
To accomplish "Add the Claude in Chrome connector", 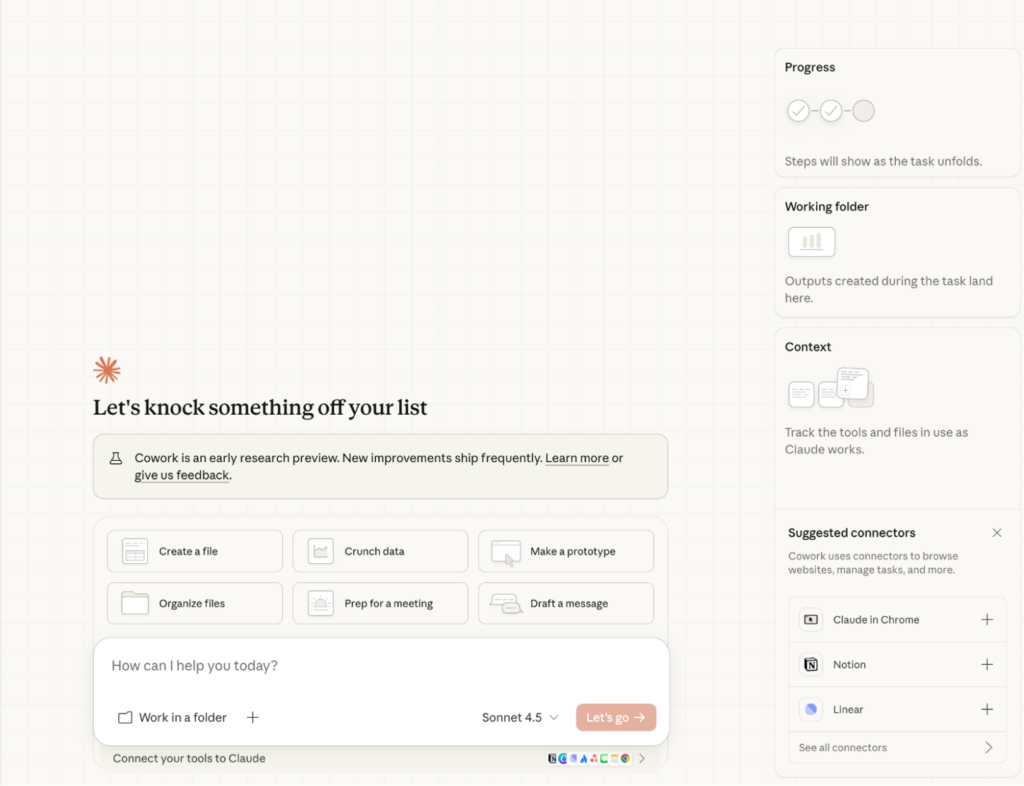I will [986, 620].
